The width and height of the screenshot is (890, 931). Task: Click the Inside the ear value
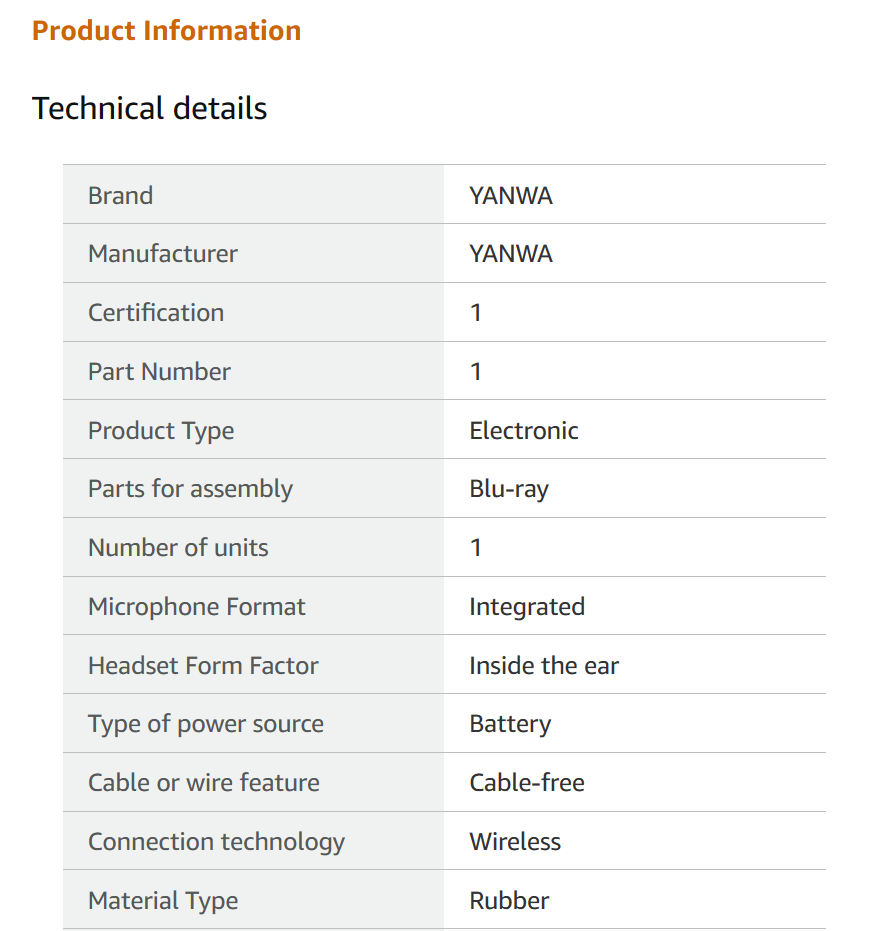click(x=544, y=665)
